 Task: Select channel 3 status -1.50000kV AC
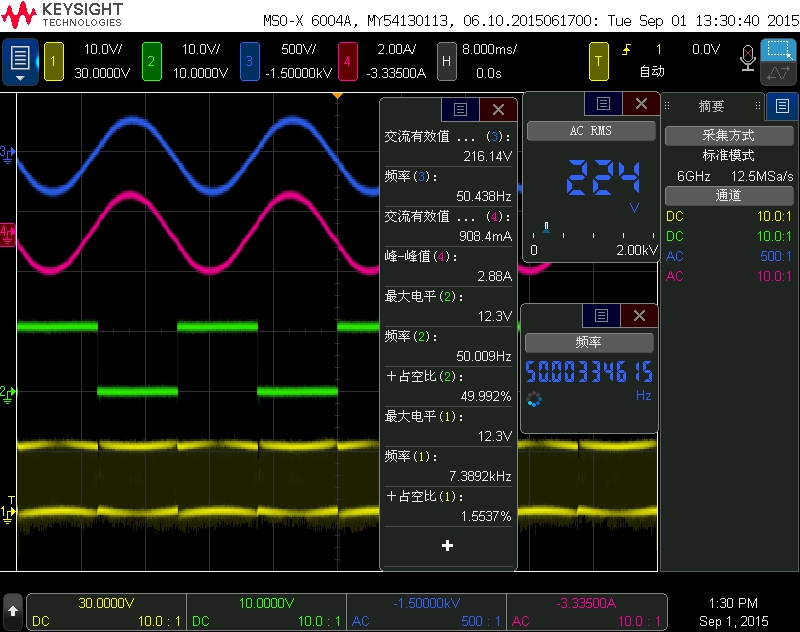(x=427, y=612)
